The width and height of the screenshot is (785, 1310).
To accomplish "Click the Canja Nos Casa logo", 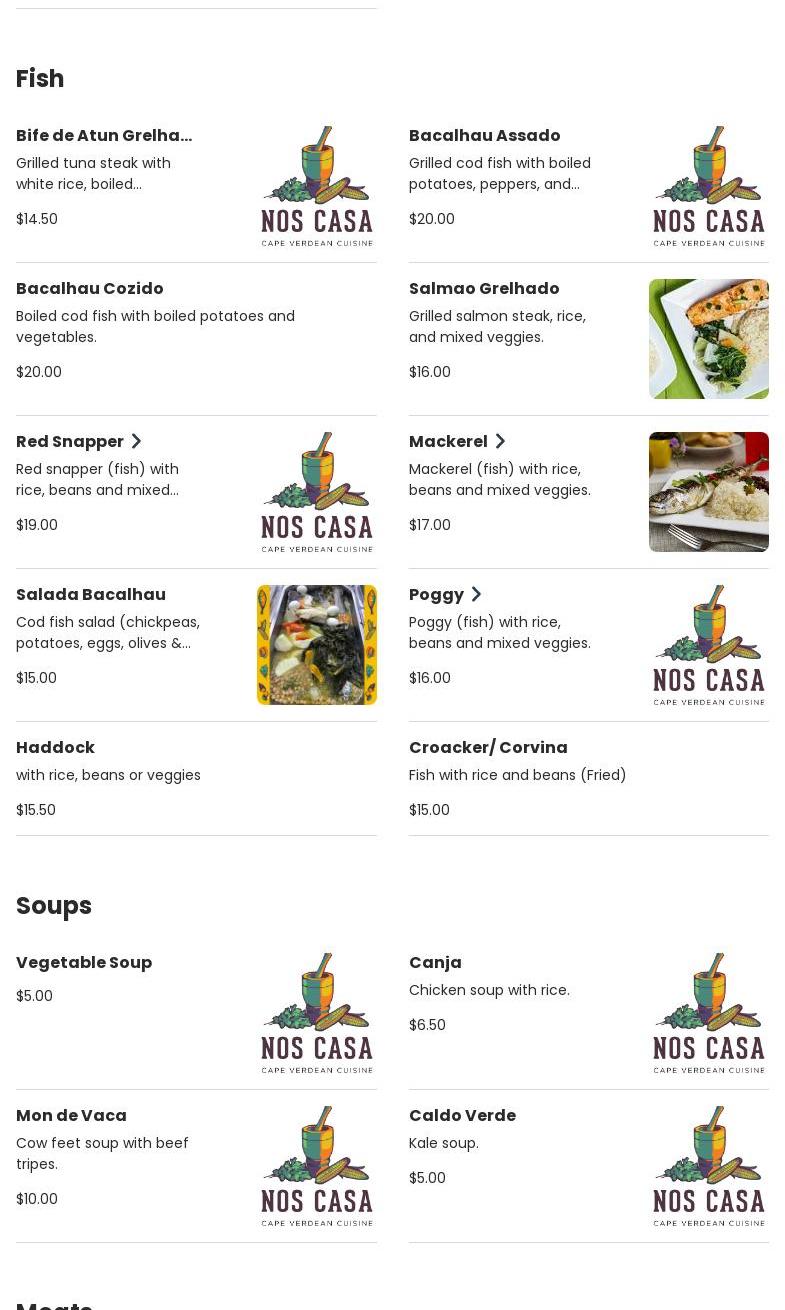I will 708,1013.
